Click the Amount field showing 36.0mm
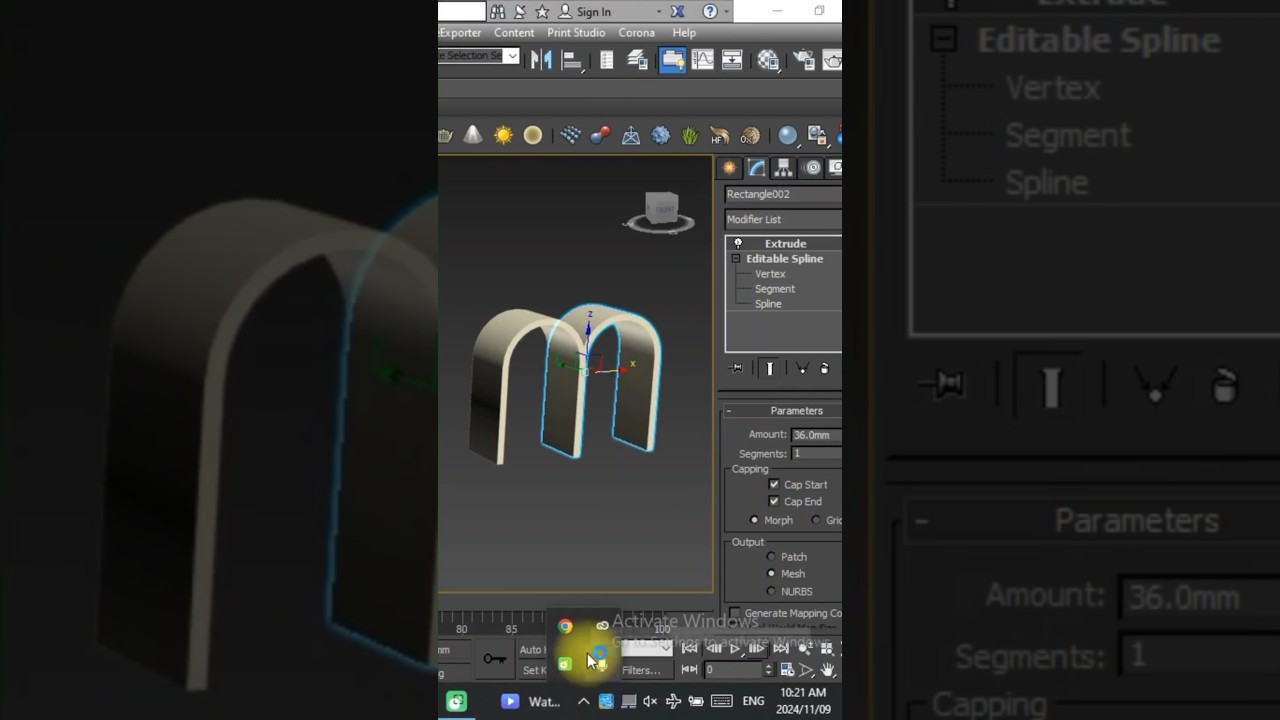The height and width of the screenshot is (720, 1280). (816, 435)
